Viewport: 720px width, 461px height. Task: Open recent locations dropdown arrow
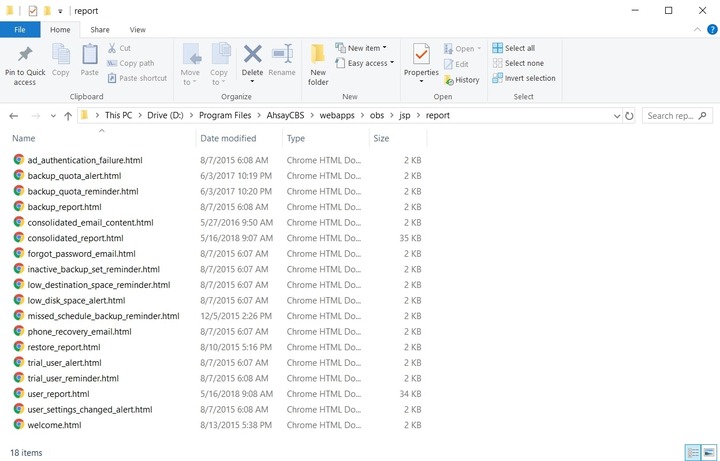[x=53, y=116]
